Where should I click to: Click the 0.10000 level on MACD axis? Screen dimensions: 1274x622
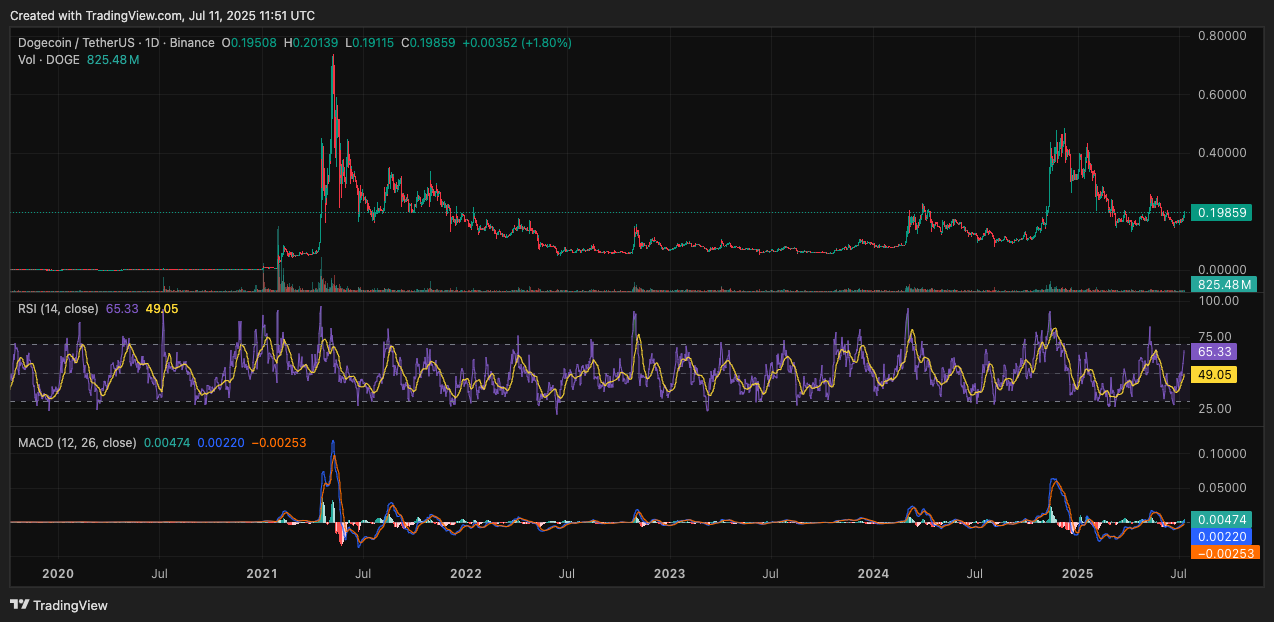[1222, 453]
